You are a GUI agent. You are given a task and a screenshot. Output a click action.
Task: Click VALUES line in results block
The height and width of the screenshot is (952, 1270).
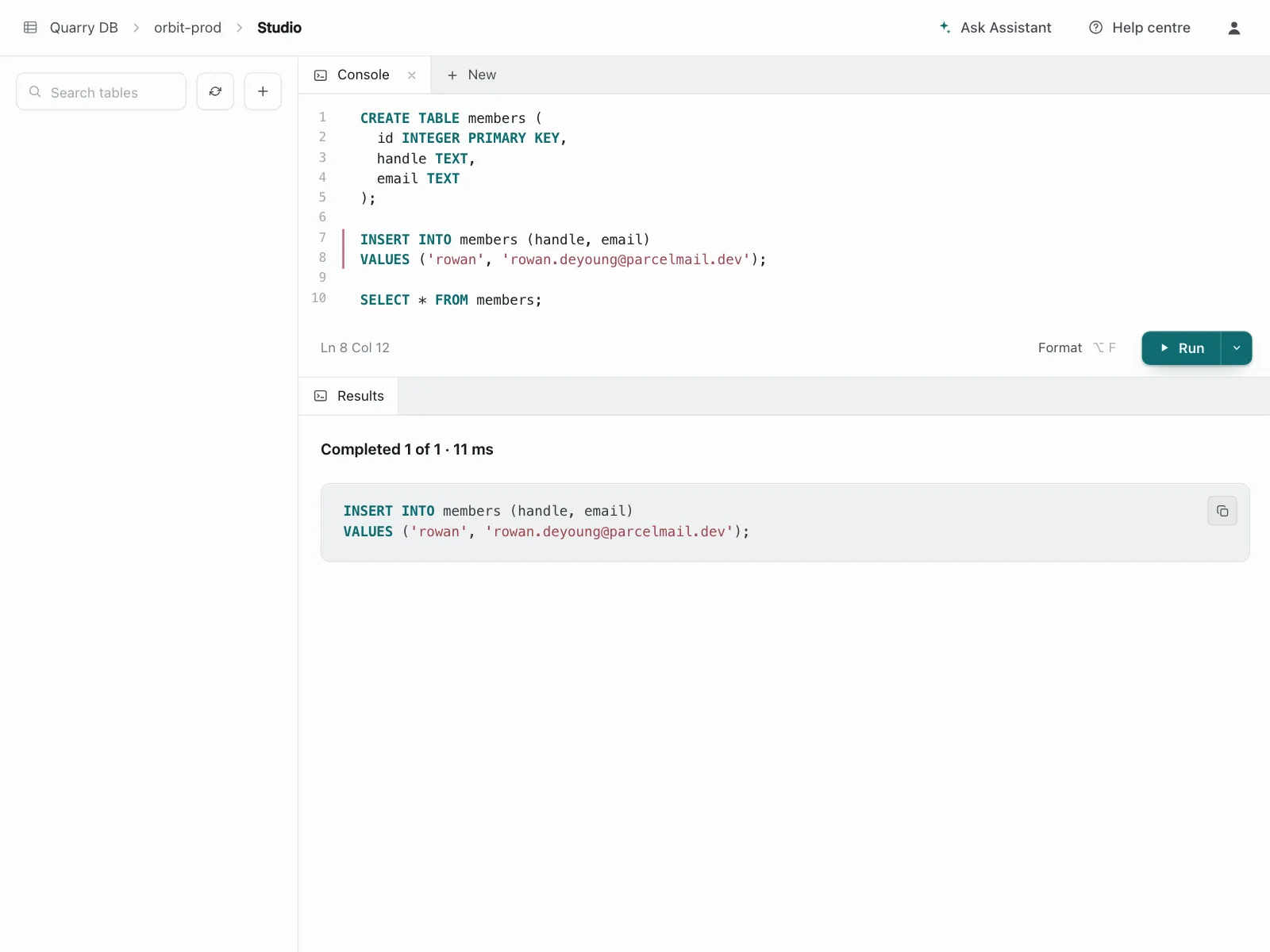(546, 532)
